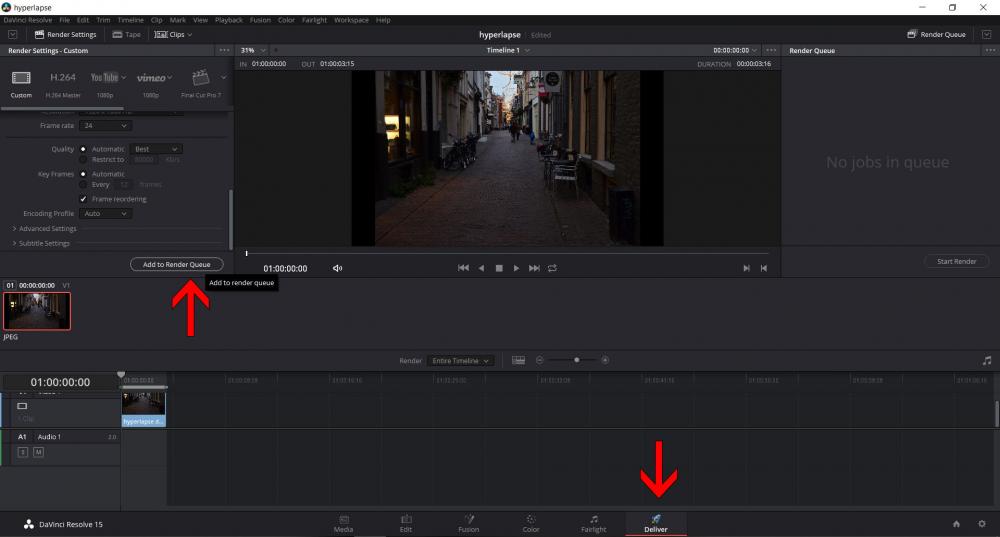Viewport: 1000px width, 537px height.
Task: Switch to the Media page tab
Action: click(343, 524)
